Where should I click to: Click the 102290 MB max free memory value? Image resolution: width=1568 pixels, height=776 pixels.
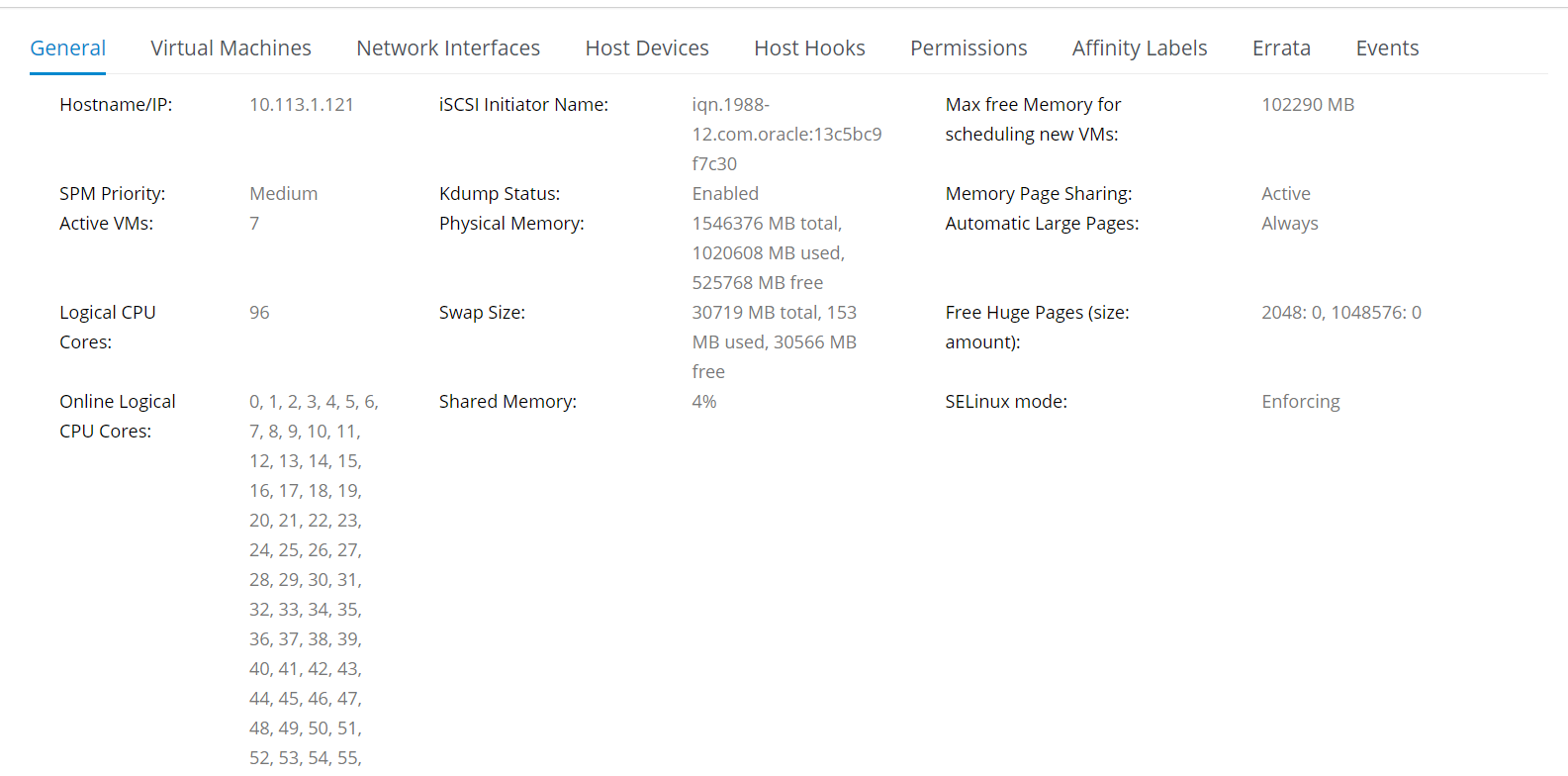tap(1308, 105)
